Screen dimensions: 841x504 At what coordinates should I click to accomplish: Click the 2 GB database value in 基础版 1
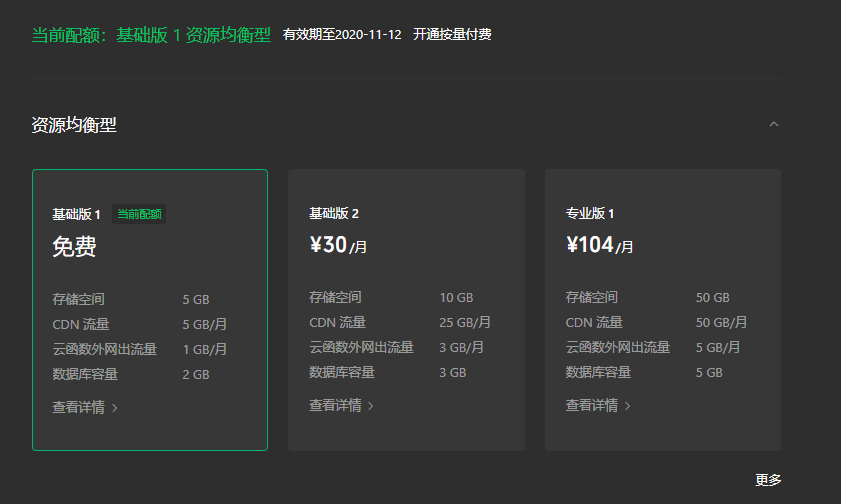pos(196,375)
